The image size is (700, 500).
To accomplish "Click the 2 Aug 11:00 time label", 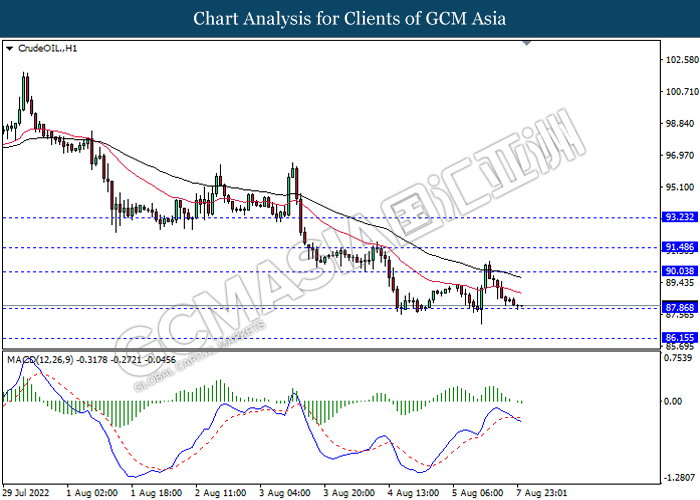I will pyautogui.click(x=221, y=493).
